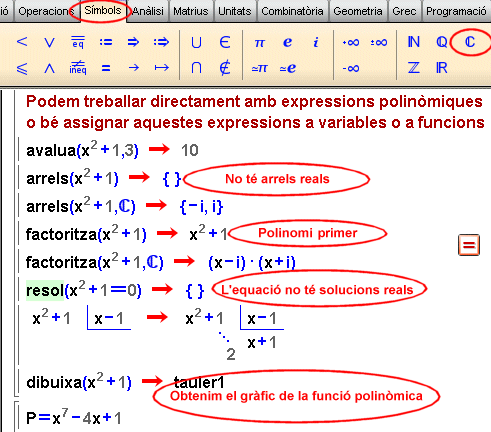The width and height of the screenshot is (491, 432).
Task: Insert the complex numbers ℂ symbol
Action: (469, 42)
